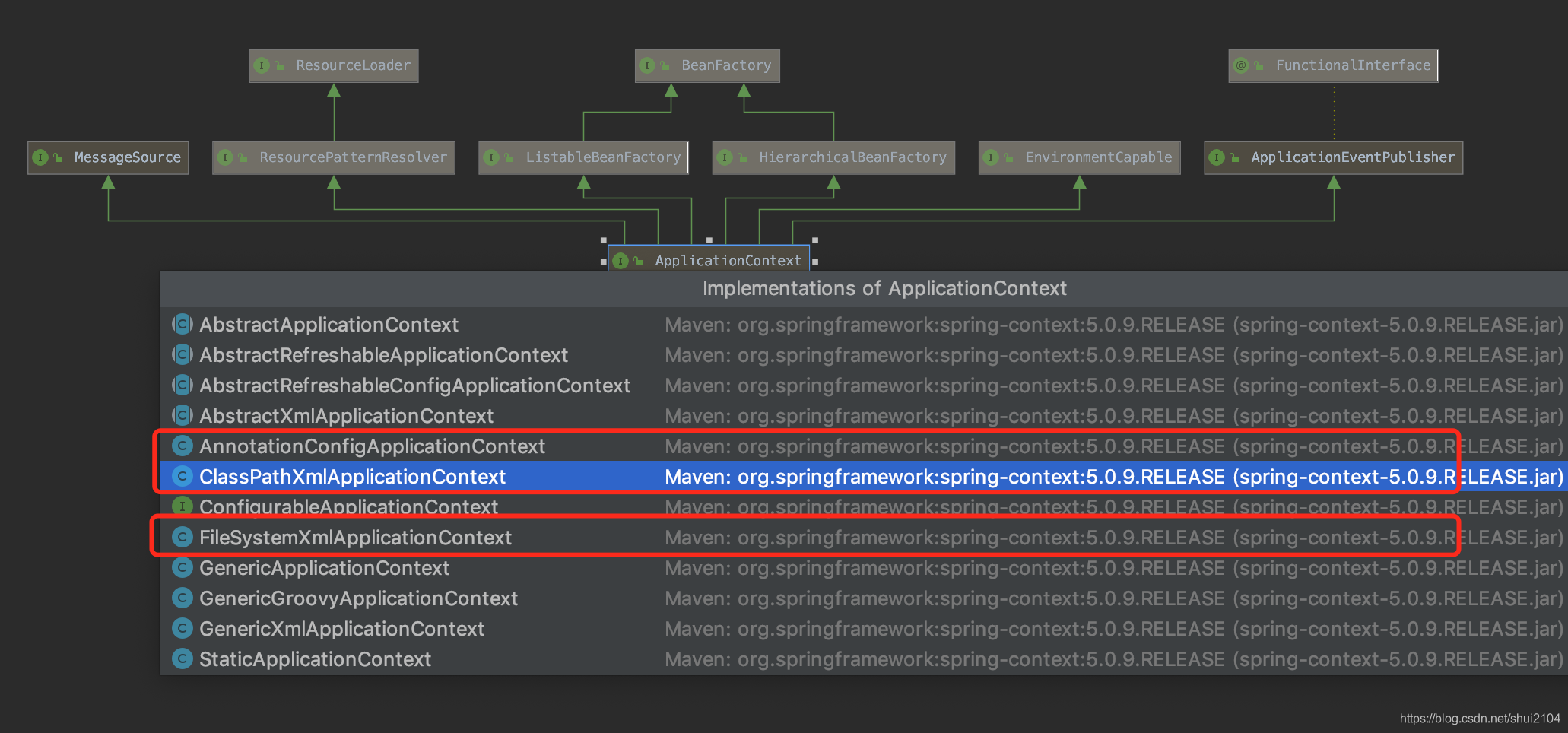The width and height of the screenshot is (1568, 733).
Task: Click the interface icon beside ConfigurableApplicationContext
Action: [183, 506]
